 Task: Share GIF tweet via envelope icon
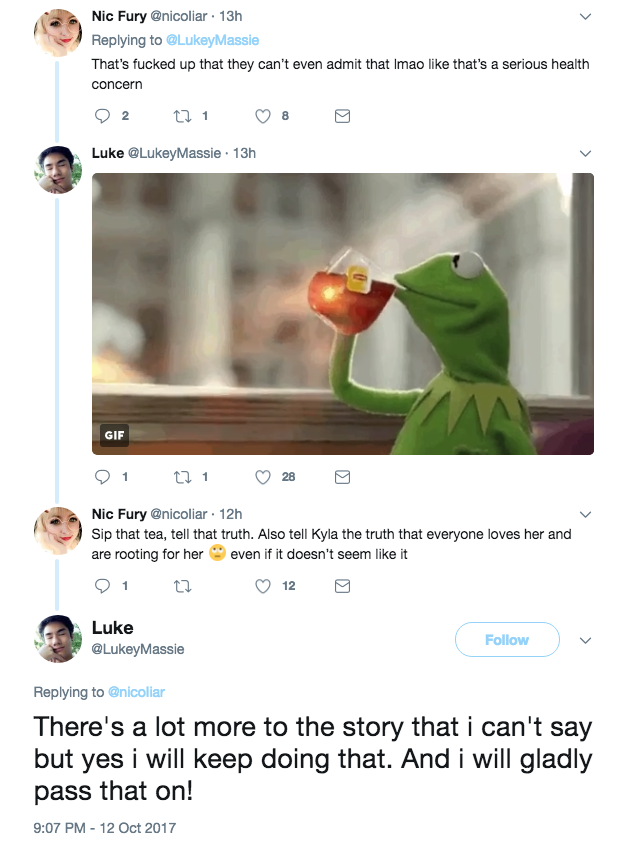(342, 477)
